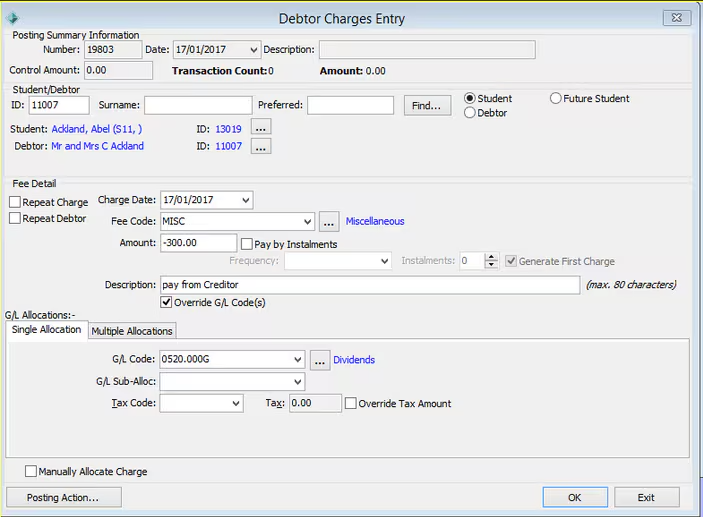Open Fee Code lookup ellipsis button

pyautogui.click(x=330, y=221)
